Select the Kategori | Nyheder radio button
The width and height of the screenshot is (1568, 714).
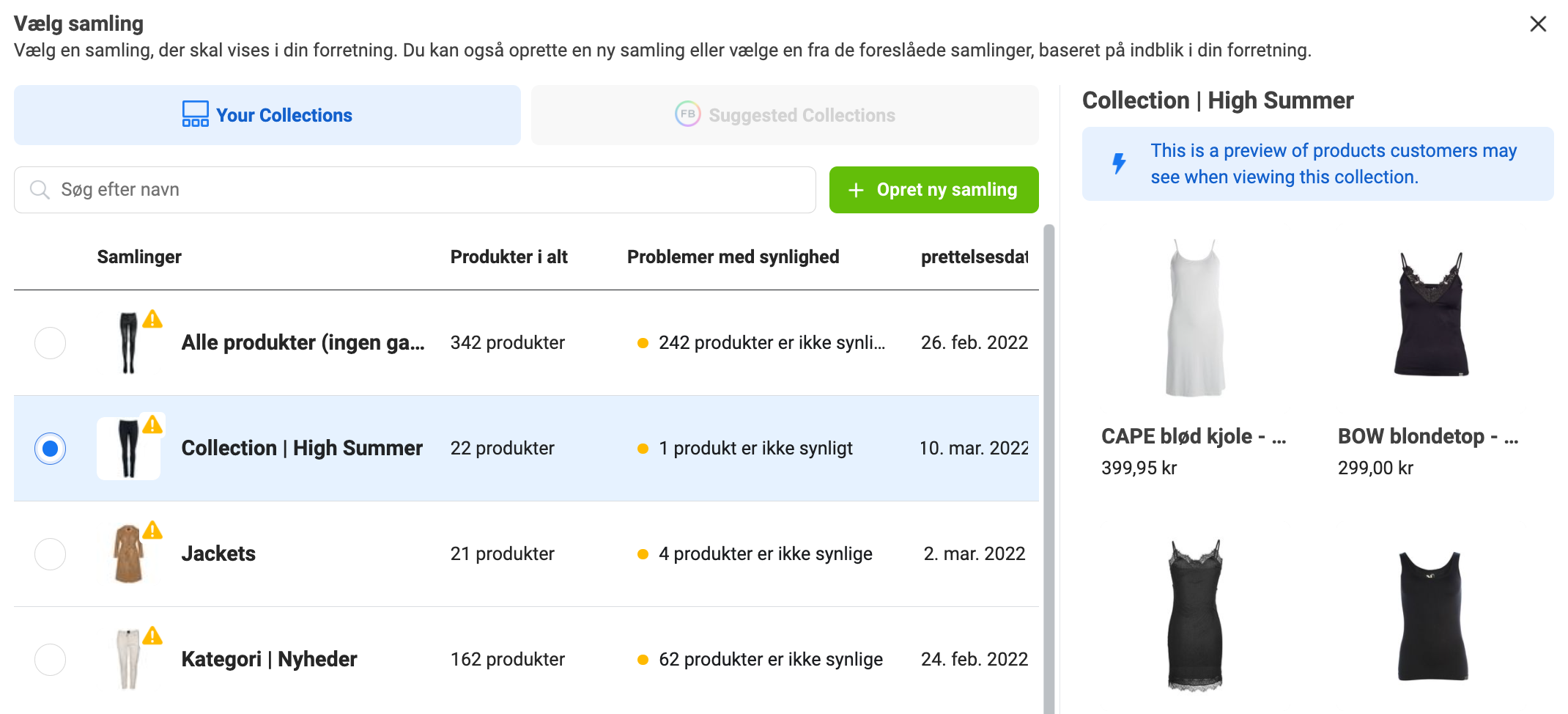pyautogui.click(x=51, y=660)
